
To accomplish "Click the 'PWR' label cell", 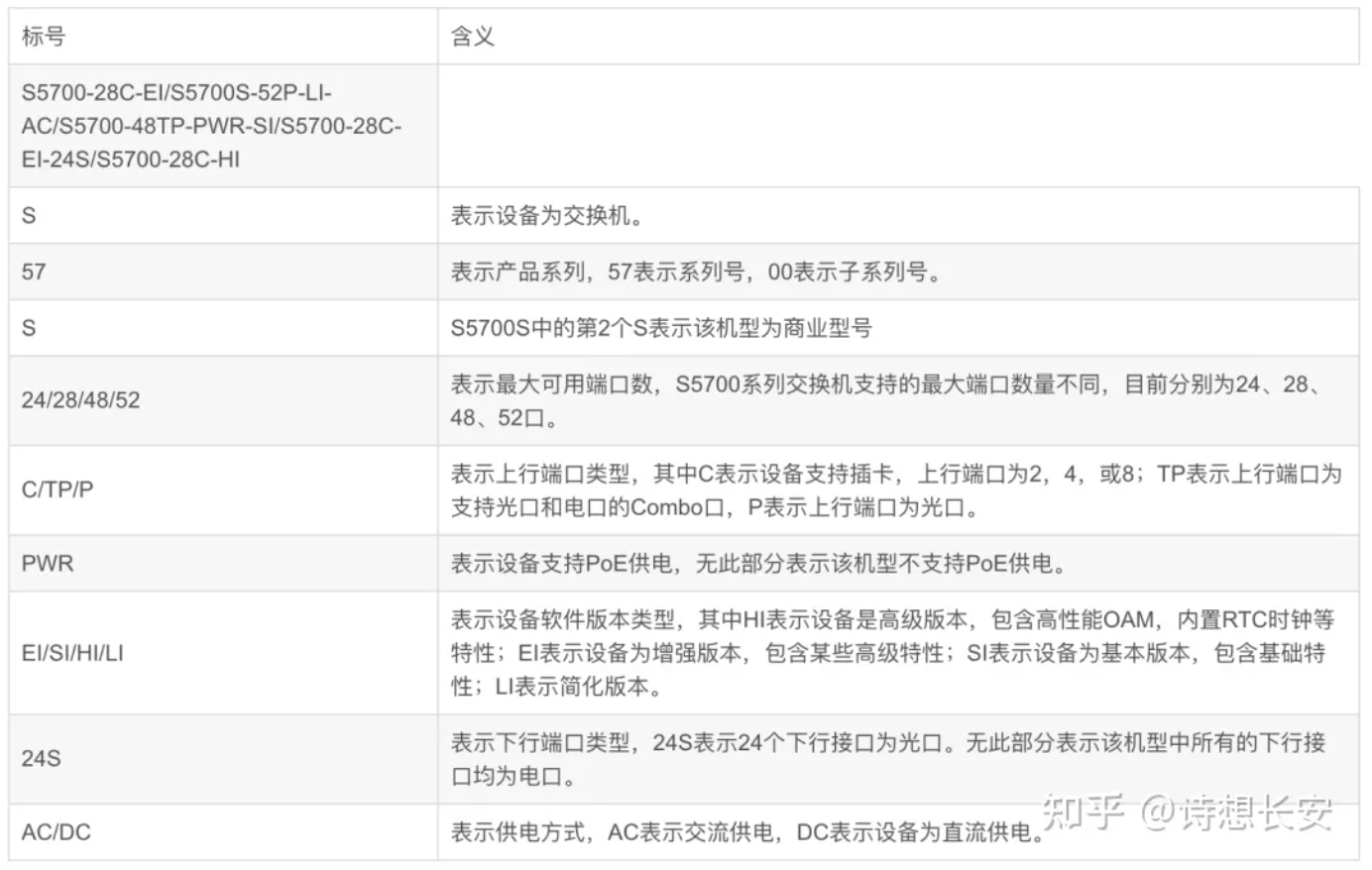I will tap(223, 563).
